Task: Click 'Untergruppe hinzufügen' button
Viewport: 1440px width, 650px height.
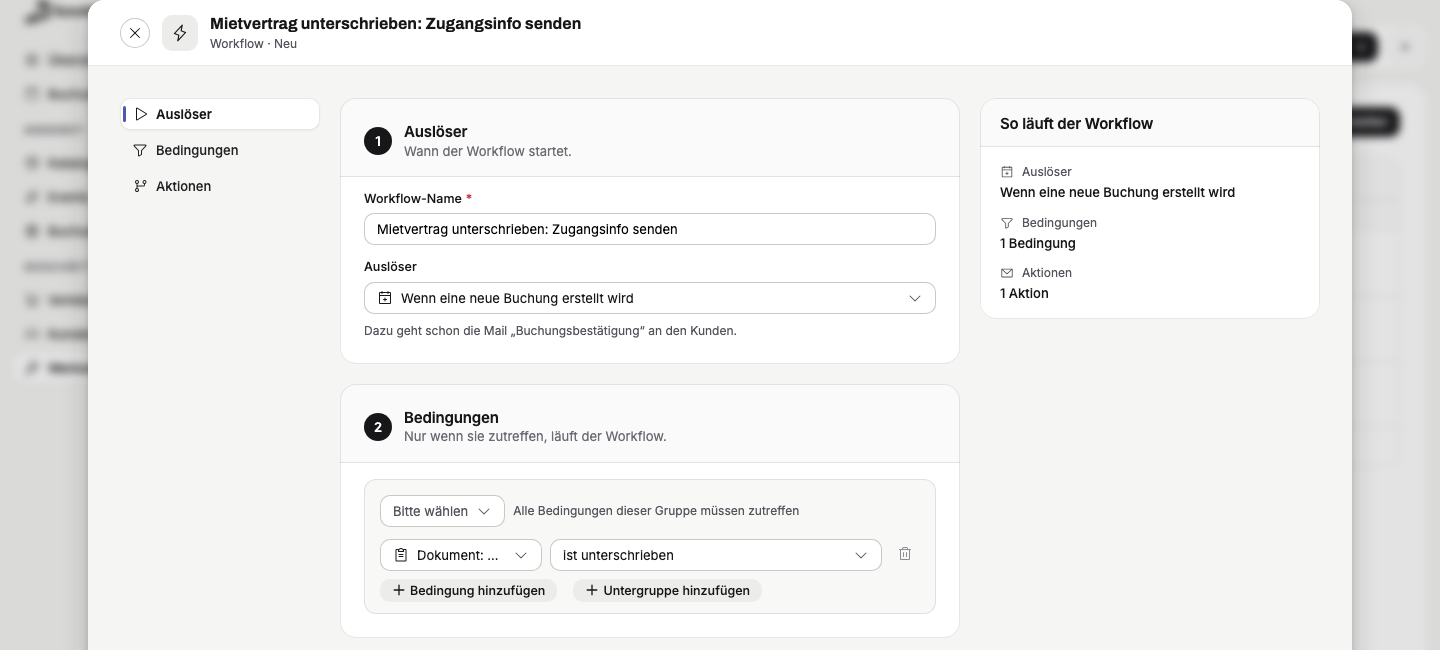Action: 668,590
